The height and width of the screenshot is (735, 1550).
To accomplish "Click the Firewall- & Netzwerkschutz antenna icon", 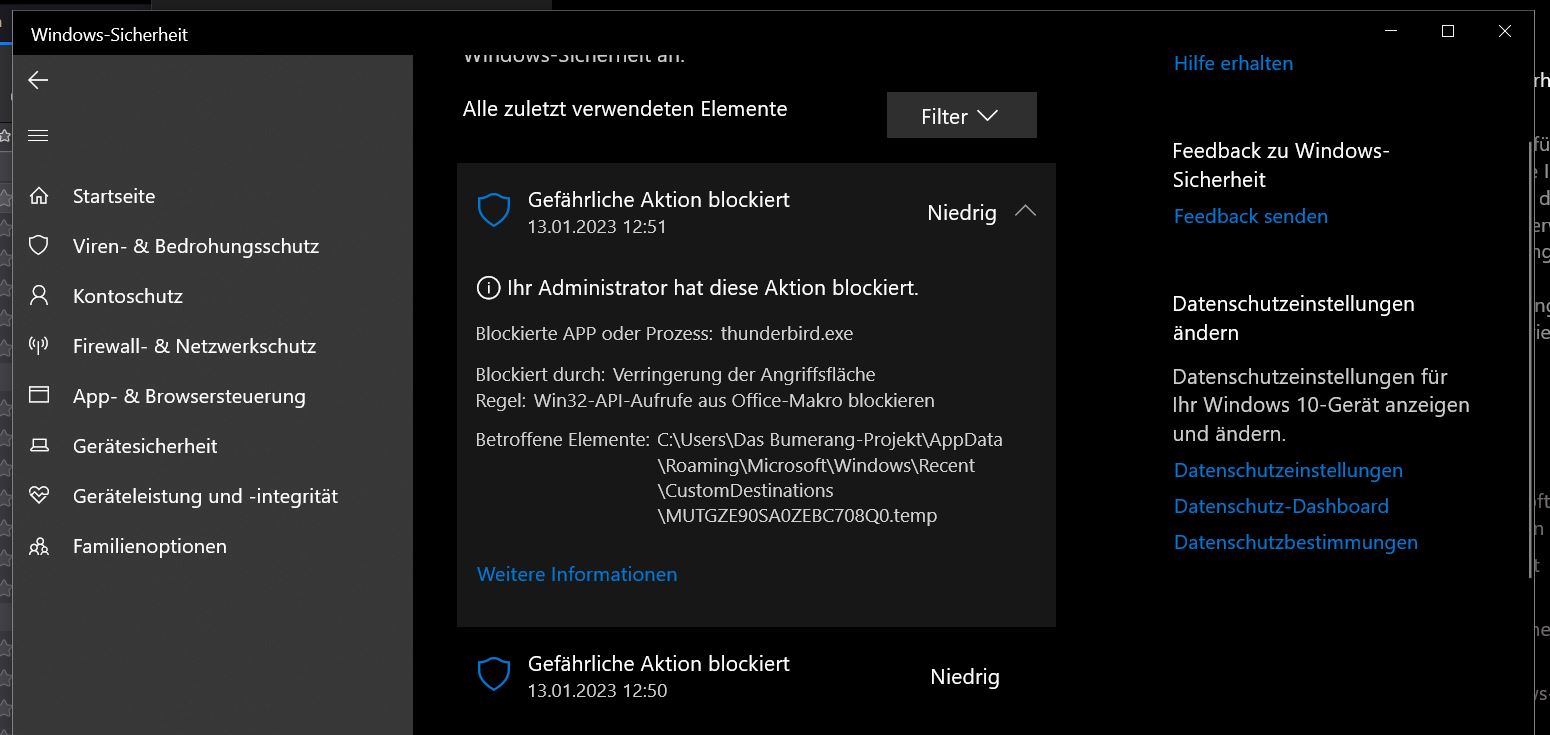I will coord(39,346).
